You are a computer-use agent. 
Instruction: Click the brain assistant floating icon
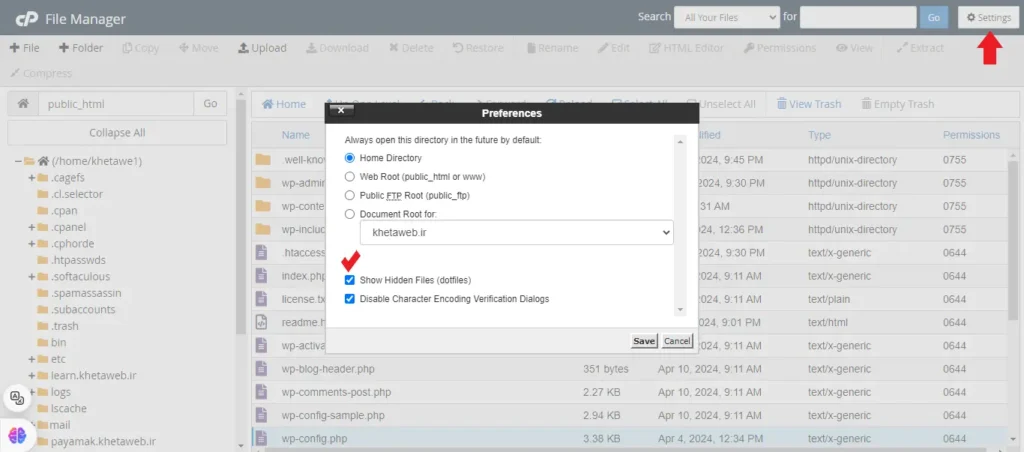(18, 435)
